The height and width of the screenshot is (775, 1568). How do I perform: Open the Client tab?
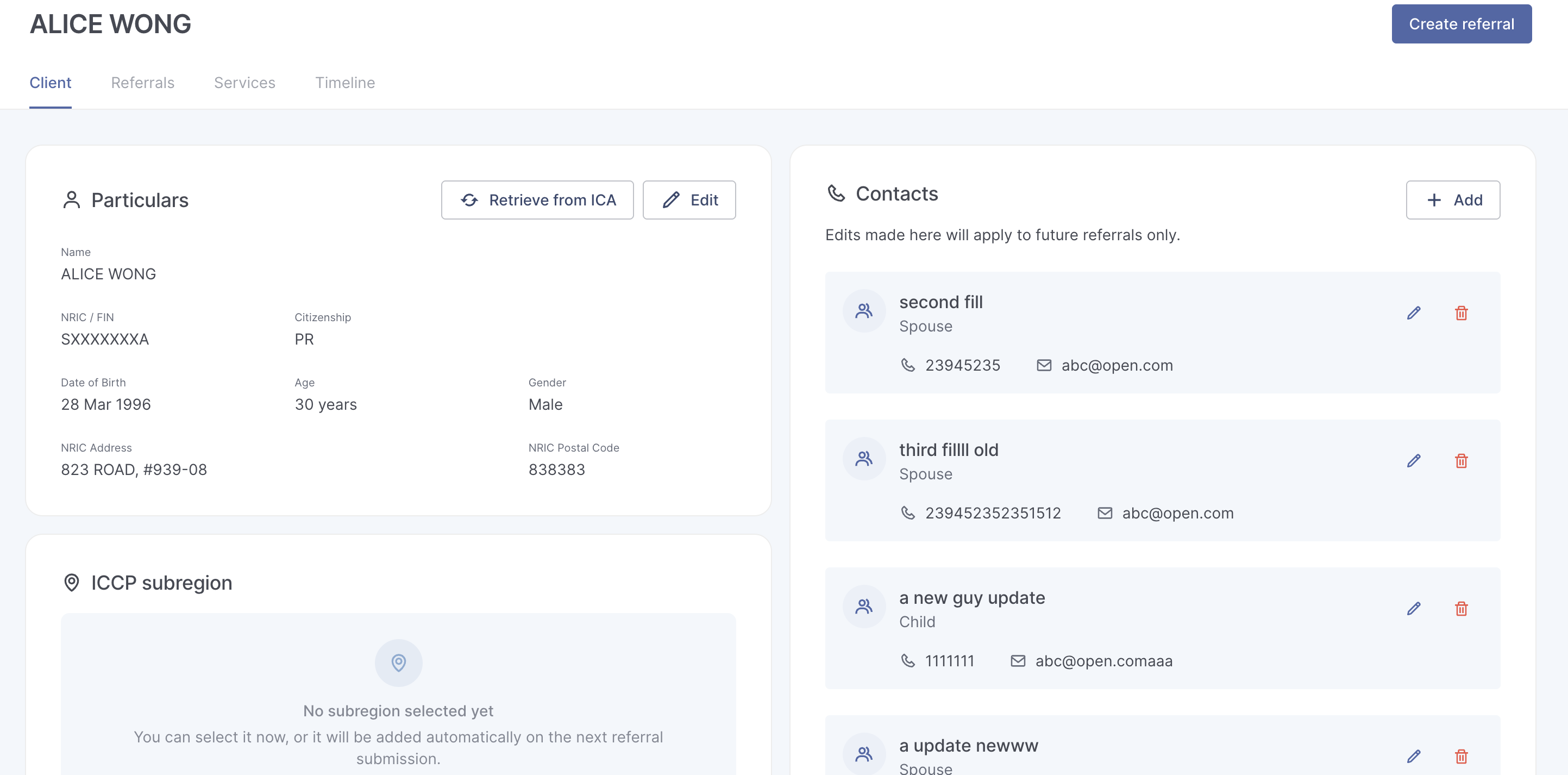pos(51,83)
